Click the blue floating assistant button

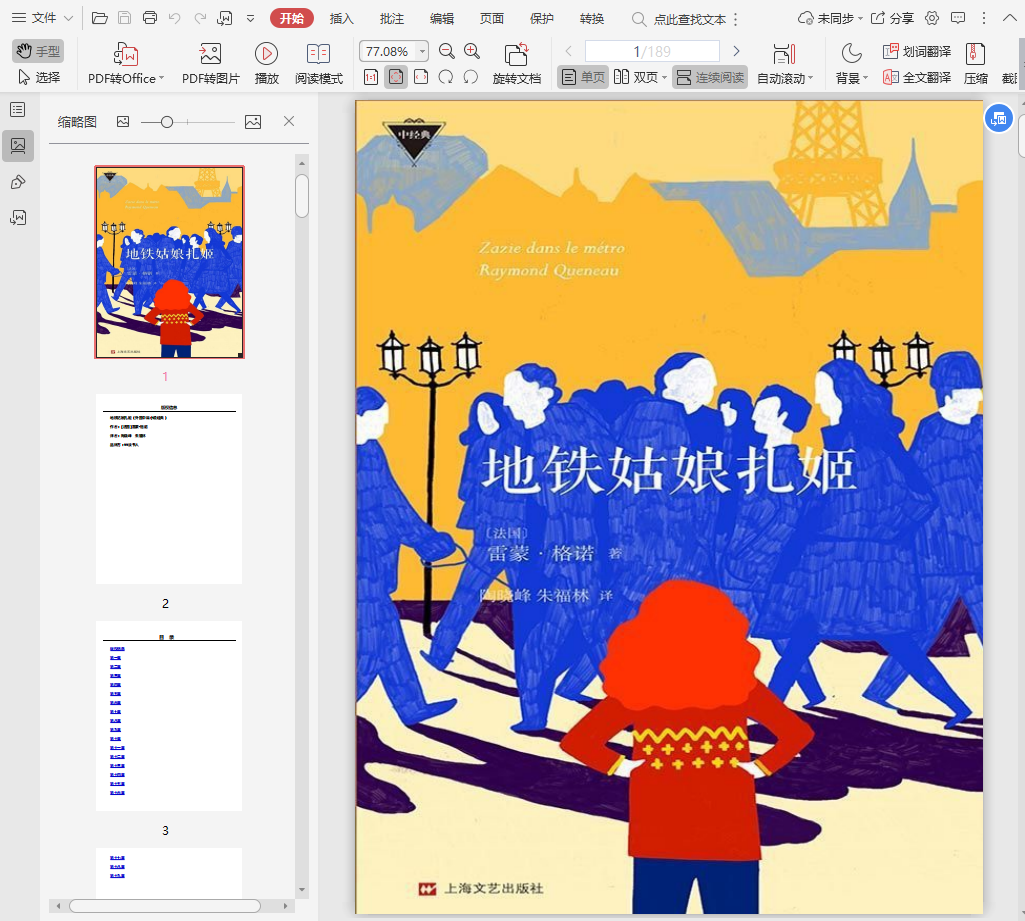(x=999, y=118)
